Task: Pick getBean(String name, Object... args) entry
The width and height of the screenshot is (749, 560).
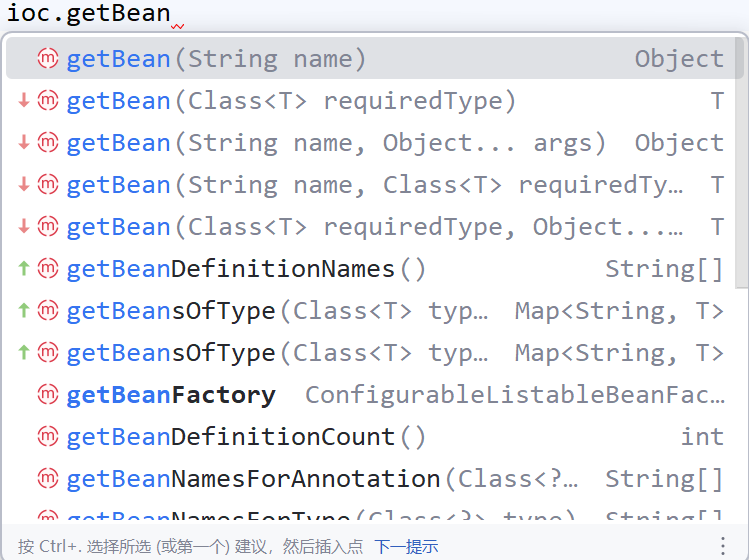Action: pyautogui.click(x=371, y=143)
